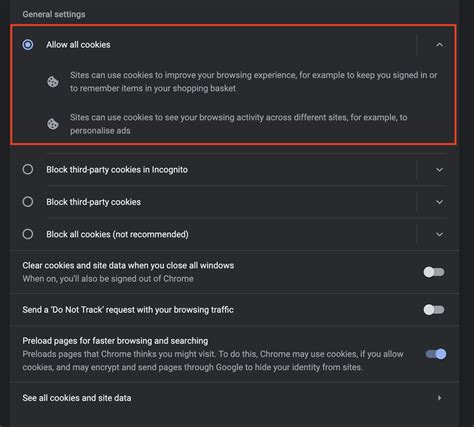474x427 pixels.
Task: Click cookie icon beside browsing experience description
Action: tap(53, 82)
